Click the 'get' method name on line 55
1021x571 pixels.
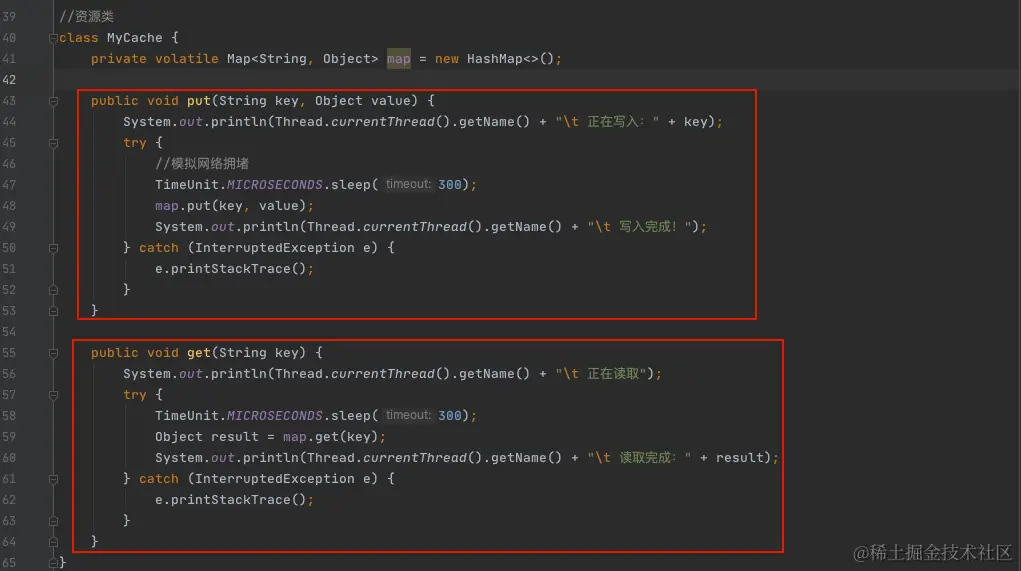point(199,353)
